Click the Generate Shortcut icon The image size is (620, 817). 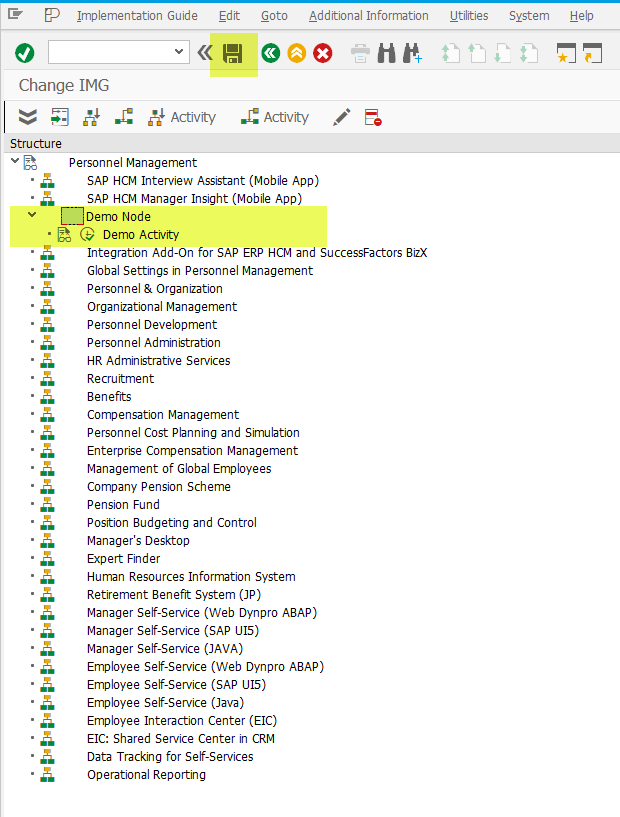point(592,53)
